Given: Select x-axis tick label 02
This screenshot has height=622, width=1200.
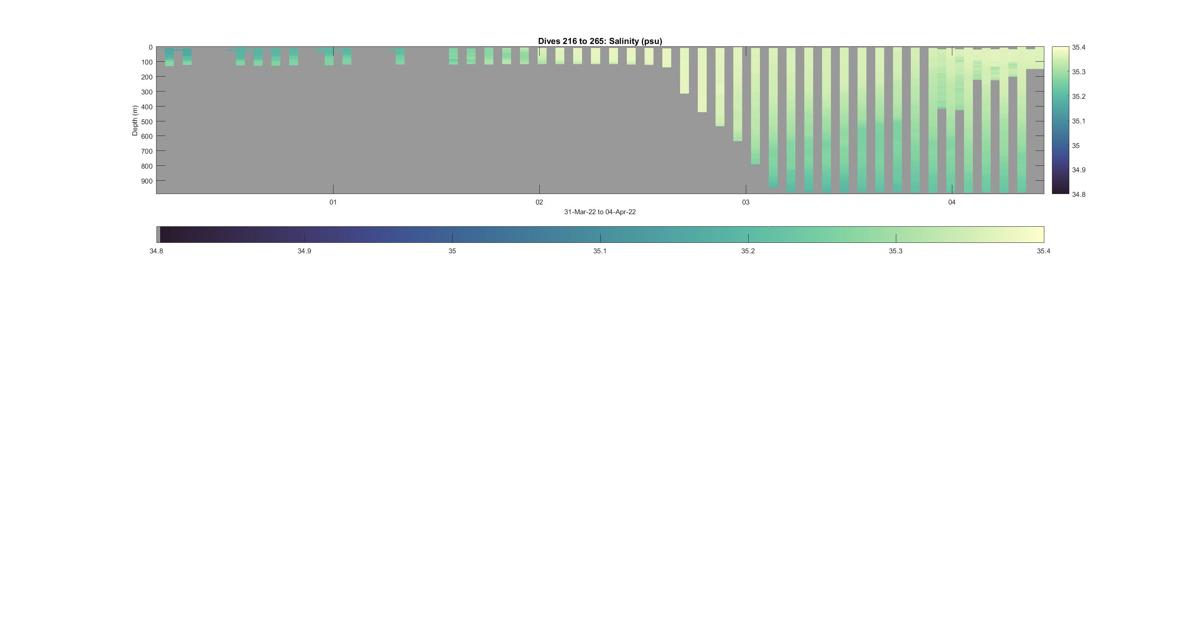Looking at the screenshot, I should (x=539, y=202).
